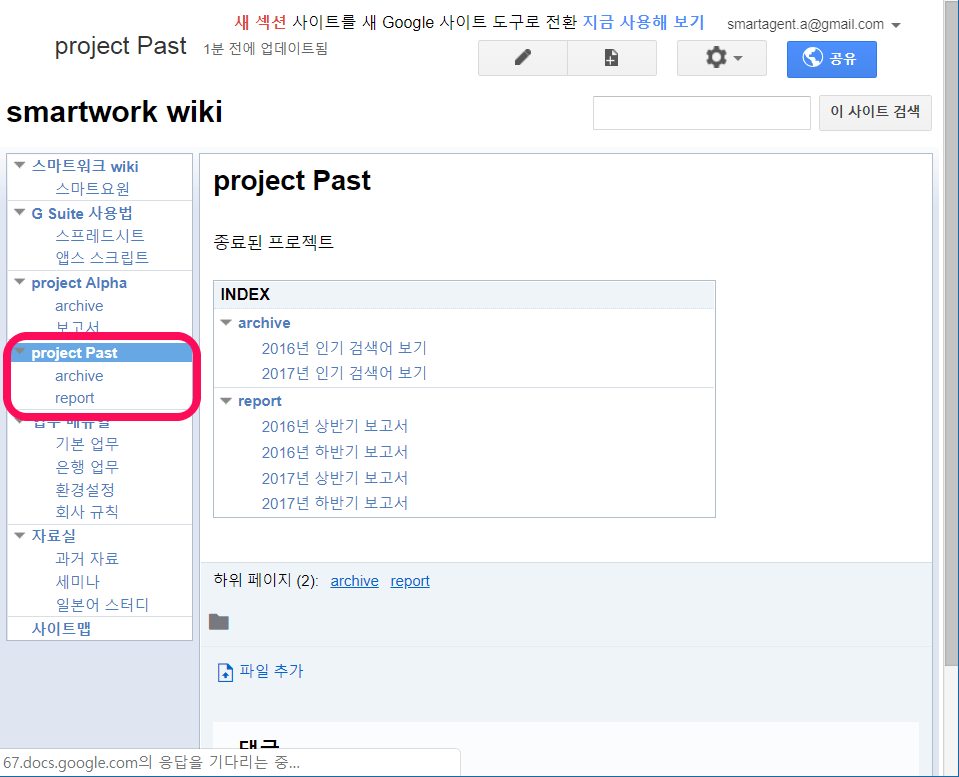Collapse the project Past section in sidebar

pos(22,352)
